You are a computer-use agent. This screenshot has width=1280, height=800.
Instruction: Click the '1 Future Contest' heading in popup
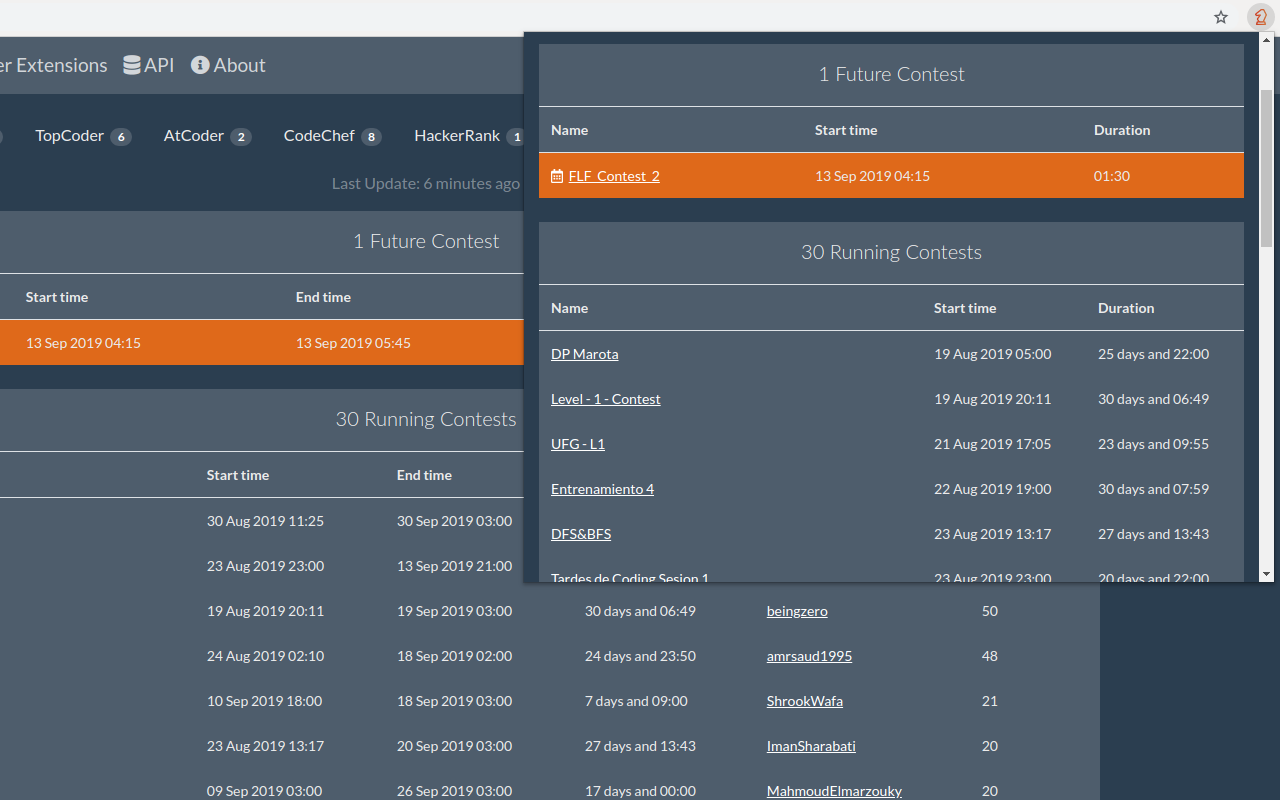[891, 75]
